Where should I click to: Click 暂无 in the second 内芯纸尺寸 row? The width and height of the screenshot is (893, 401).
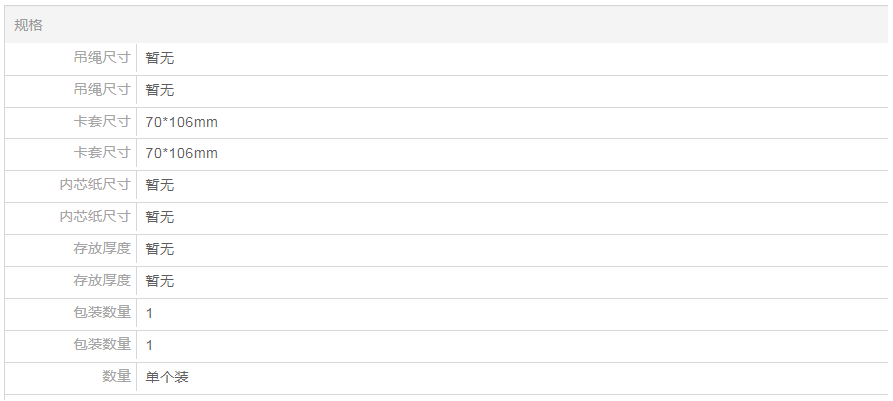tap(159, 217)
